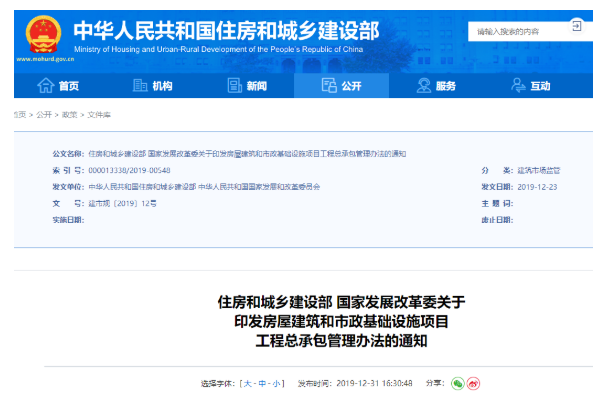Screen dimensions: 611x396
Task: Click the 实施日期 field label
Action: click(68, 220)
